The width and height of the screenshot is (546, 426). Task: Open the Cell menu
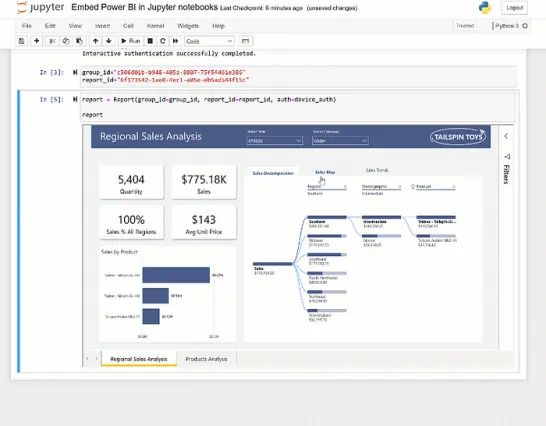coord(128,26)
